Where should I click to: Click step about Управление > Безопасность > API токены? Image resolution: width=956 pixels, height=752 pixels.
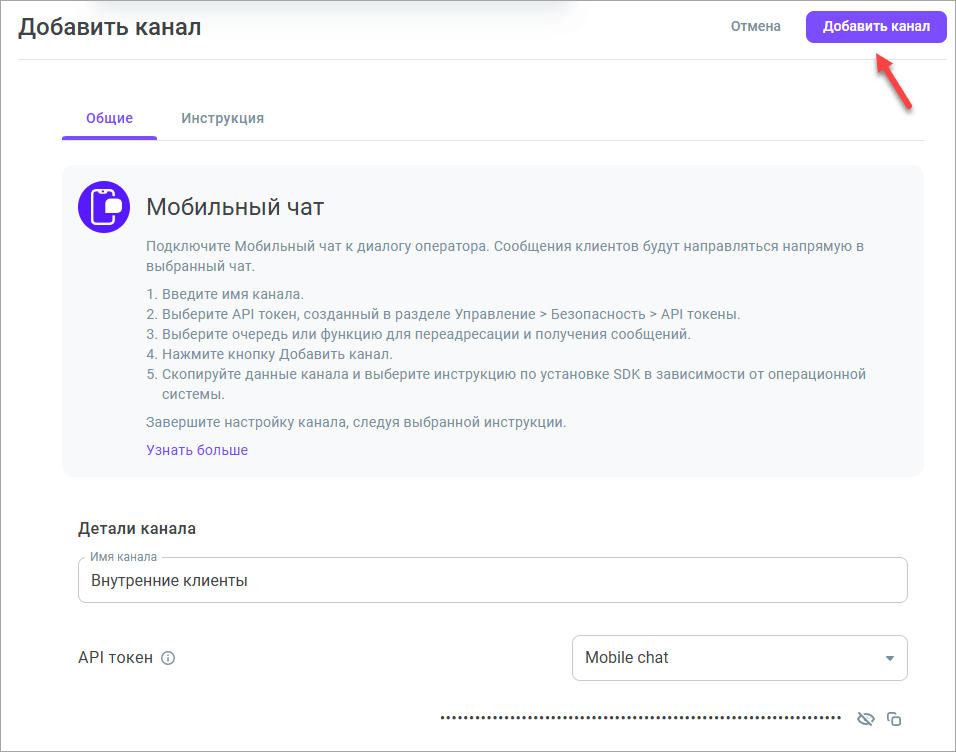(451, 314)
